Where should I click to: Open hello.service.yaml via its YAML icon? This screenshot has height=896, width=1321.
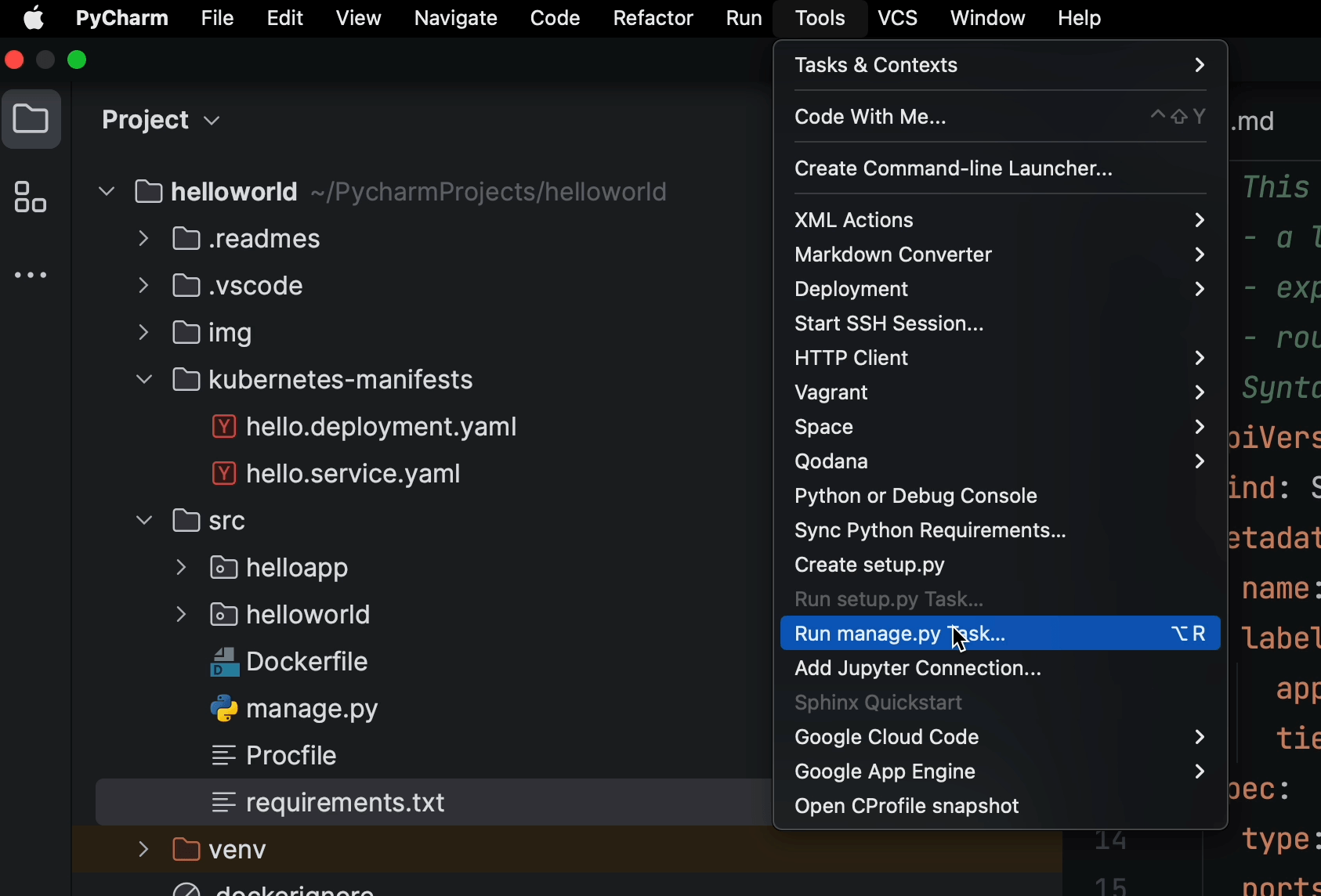(x=225, y=473)
